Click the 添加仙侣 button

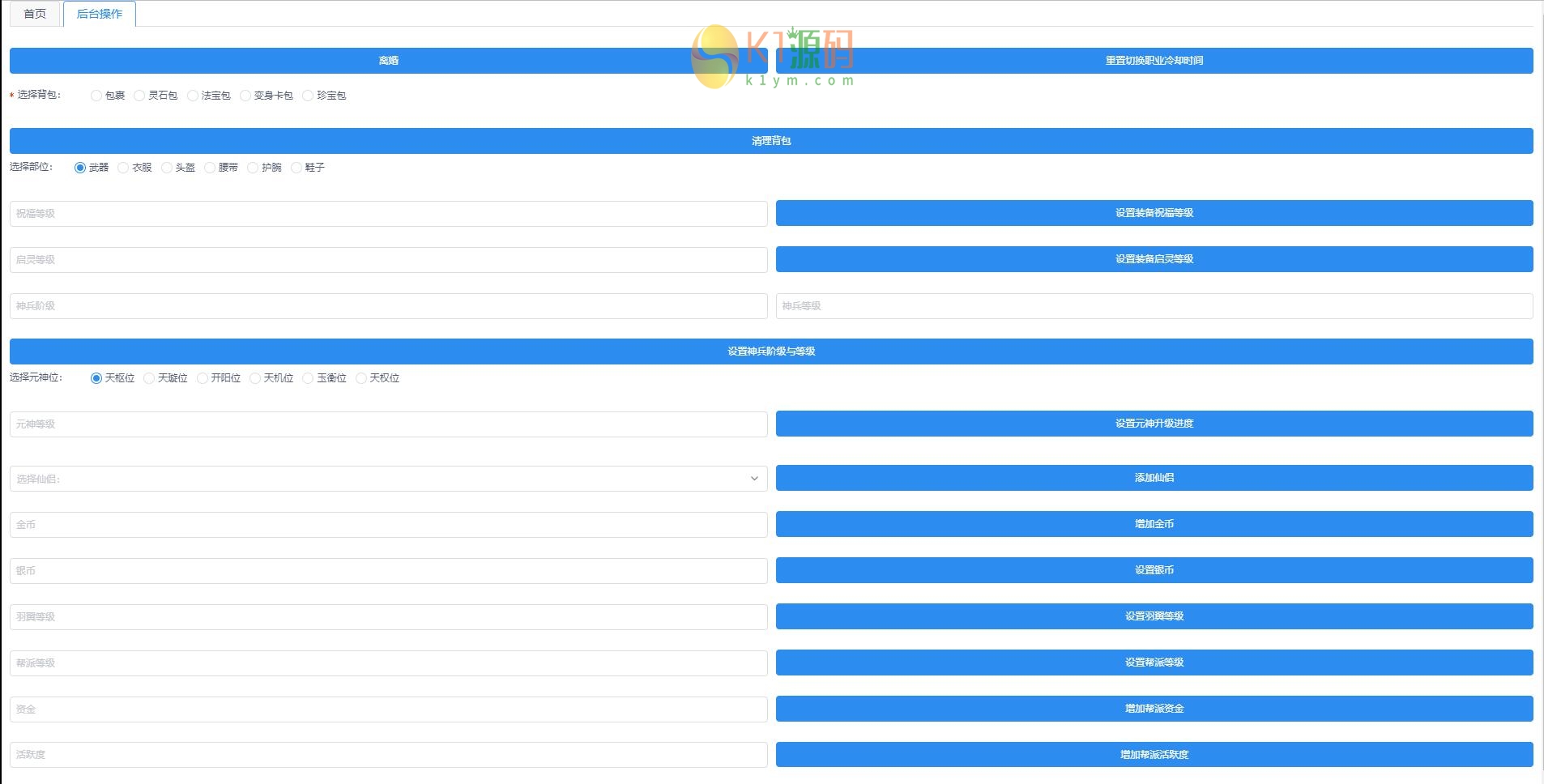click(x=1154, y=478)
